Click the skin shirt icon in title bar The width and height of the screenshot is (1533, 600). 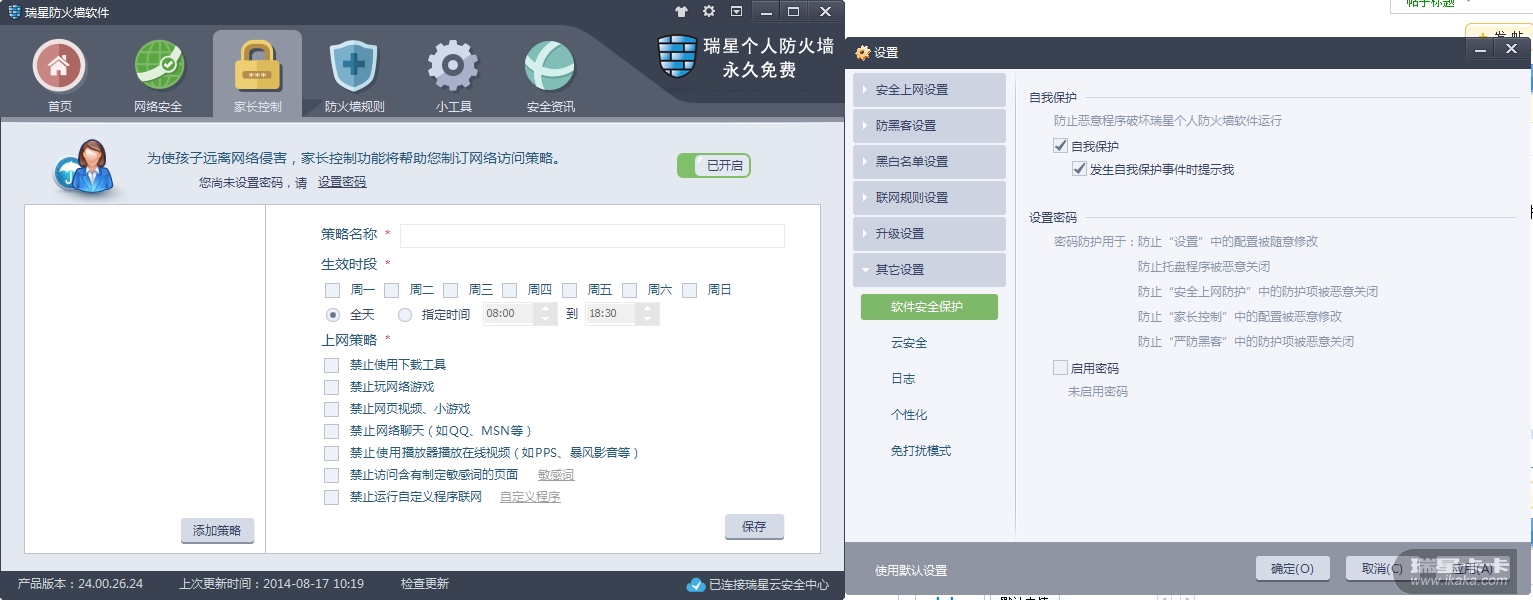(x=681, y=12)
